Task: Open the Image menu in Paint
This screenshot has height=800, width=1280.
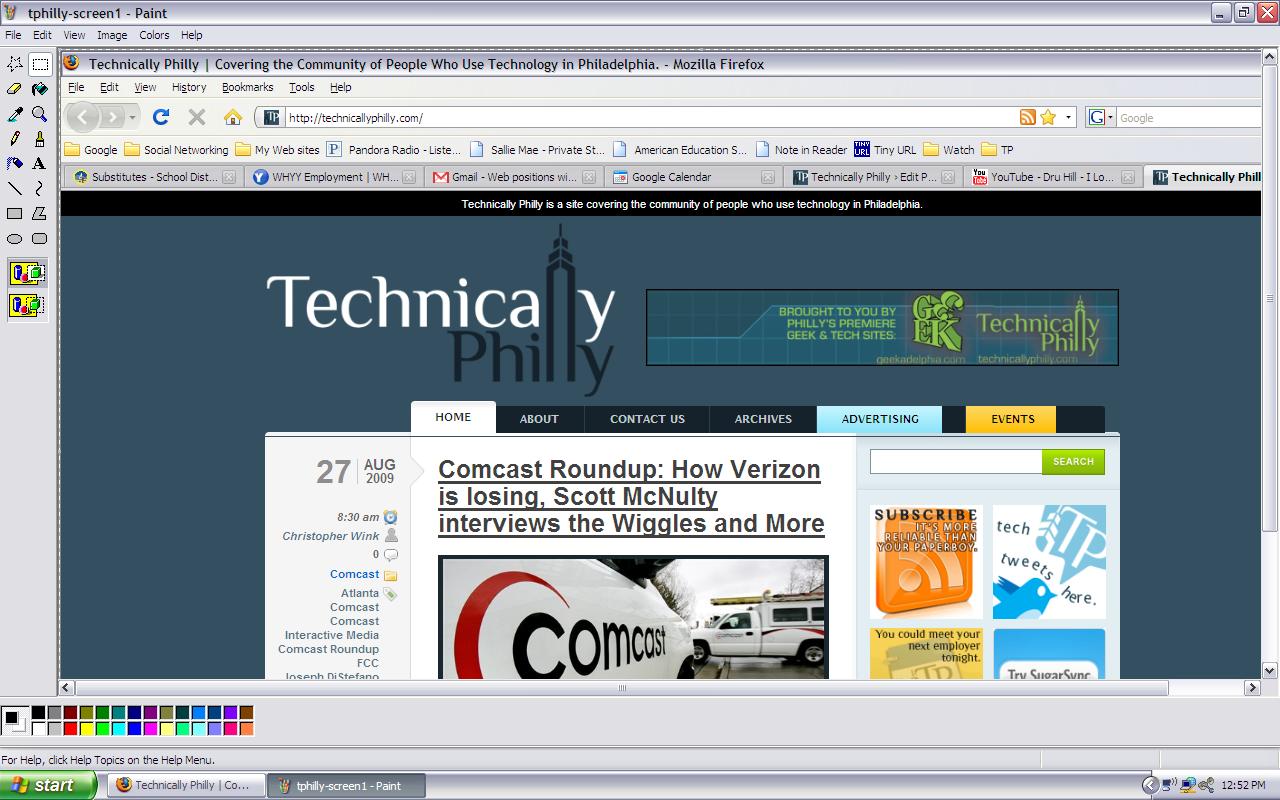Action: [111, 35]
